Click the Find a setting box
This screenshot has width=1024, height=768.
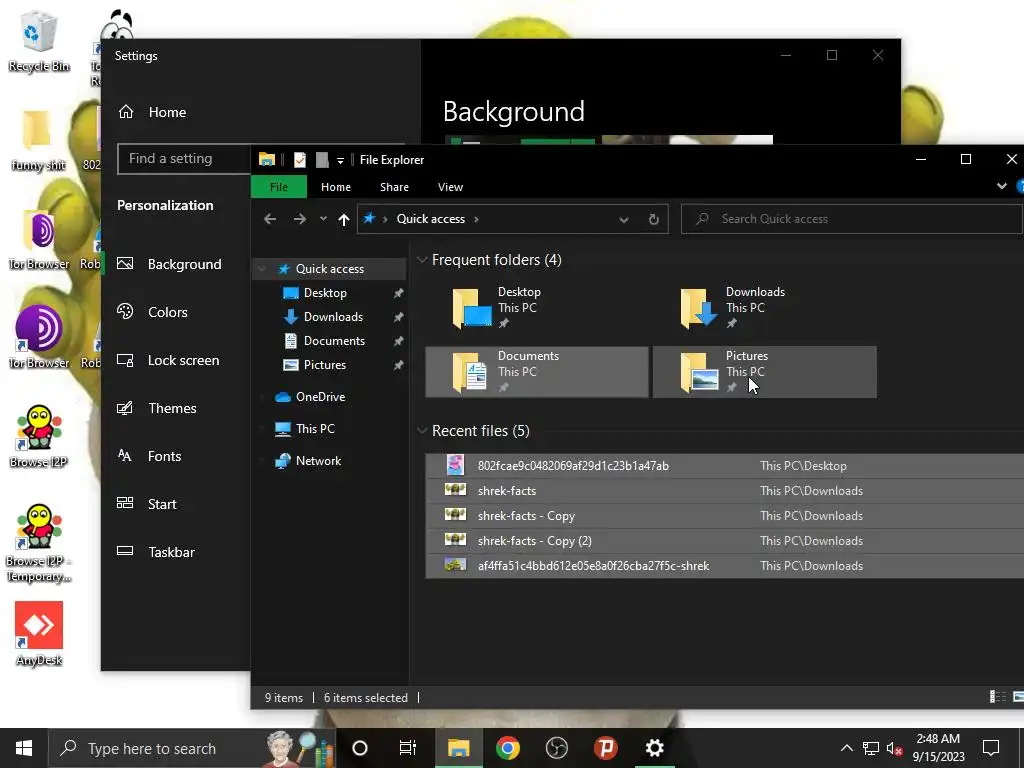coord(185,159)
